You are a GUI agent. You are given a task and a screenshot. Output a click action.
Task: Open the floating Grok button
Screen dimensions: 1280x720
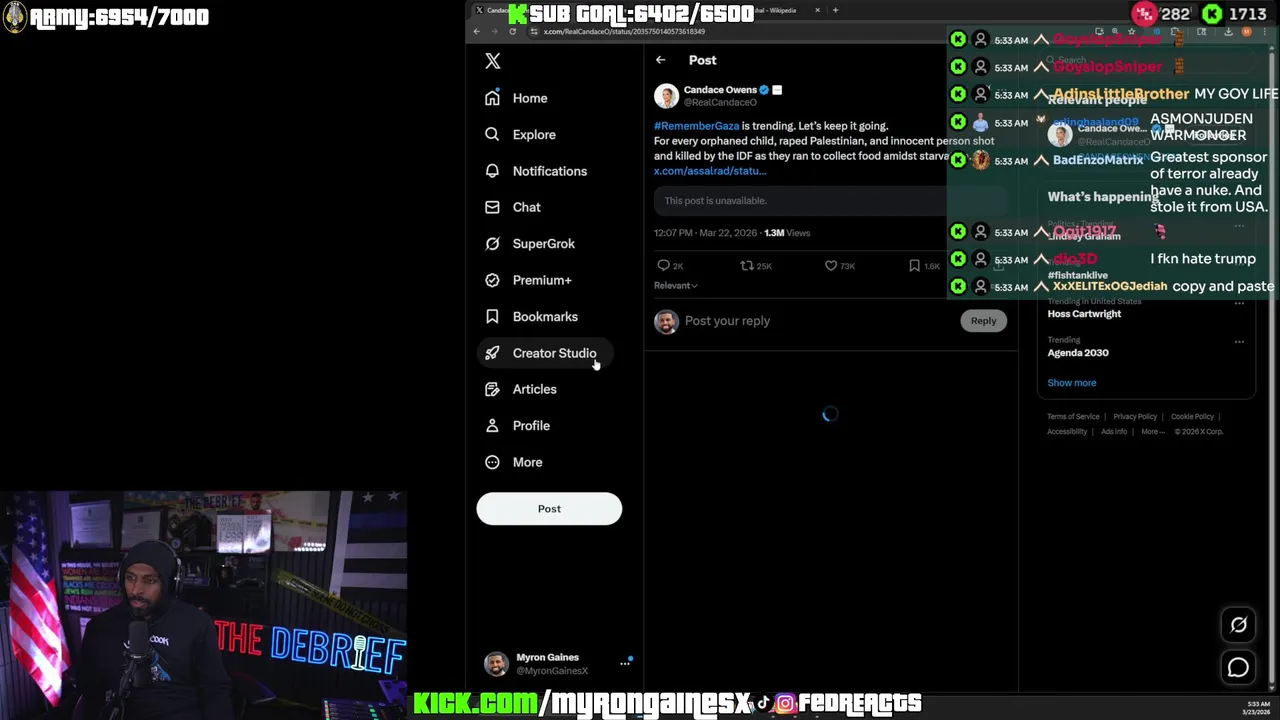tap(1238, 625)
